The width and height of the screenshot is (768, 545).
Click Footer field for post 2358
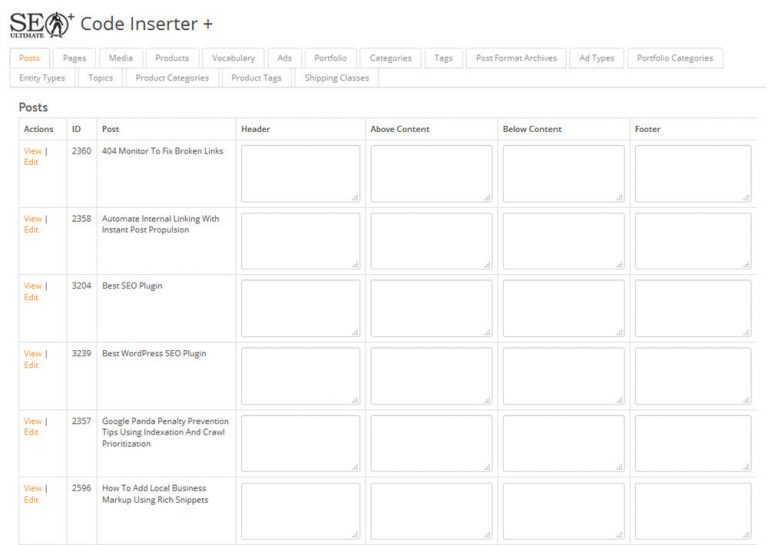[x=692, y=241]
